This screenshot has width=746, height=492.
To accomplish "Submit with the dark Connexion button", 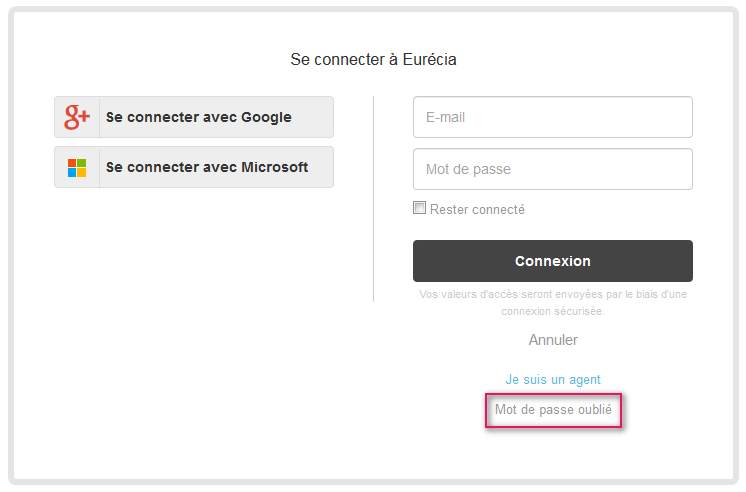I will coord(553,261).
